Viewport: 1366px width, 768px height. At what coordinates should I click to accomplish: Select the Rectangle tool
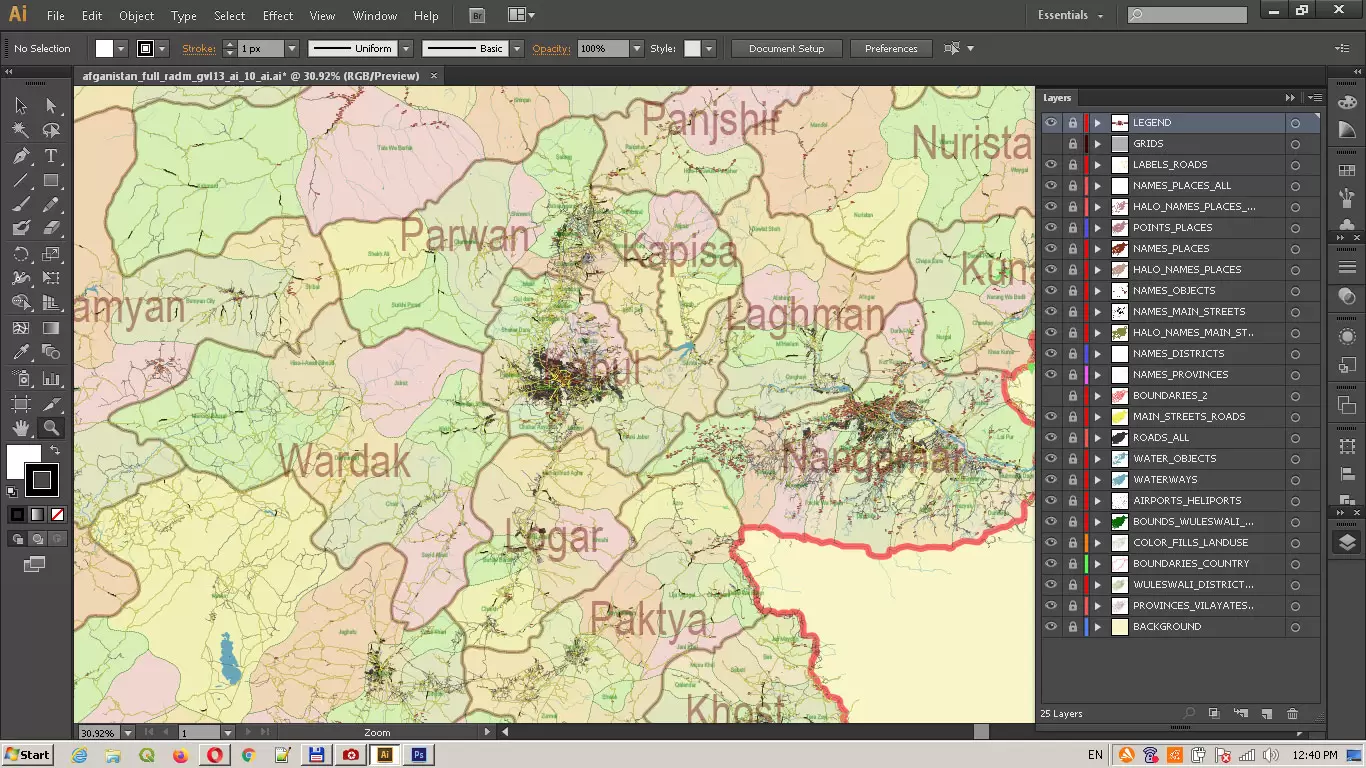coord(51,181)
